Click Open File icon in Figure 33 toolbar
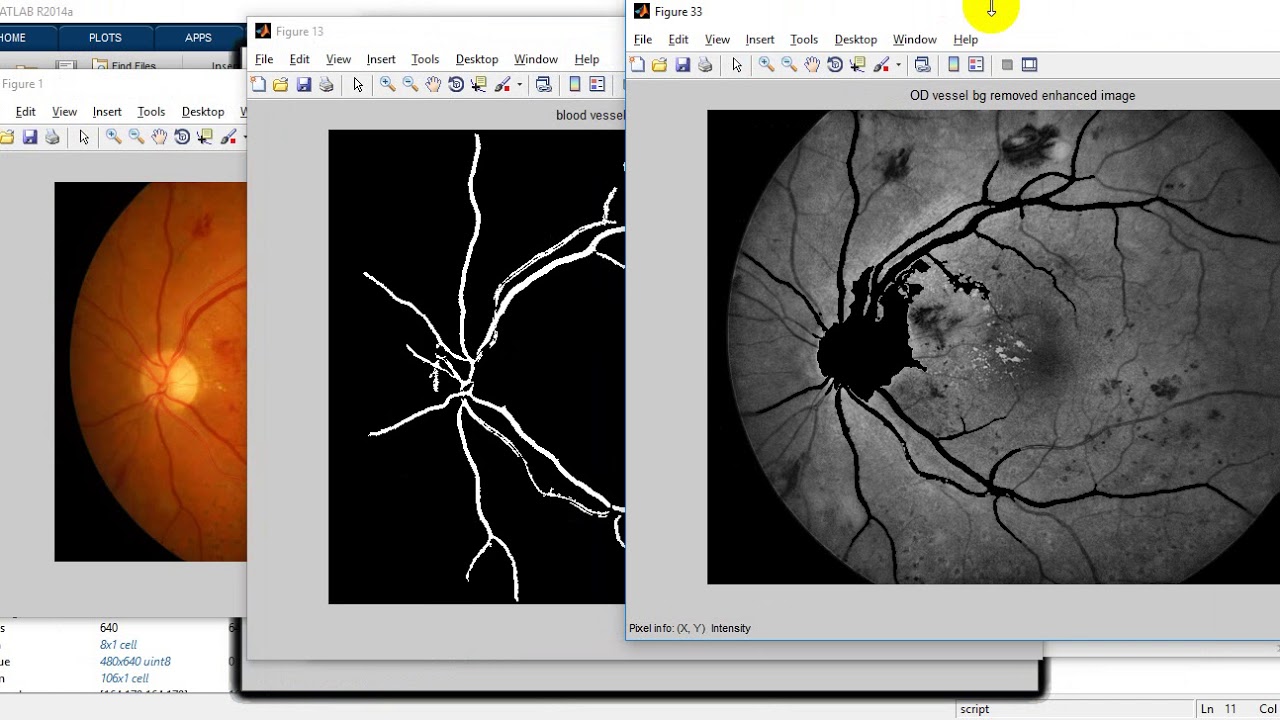The image size is (1280, 720). click(659, 65)
